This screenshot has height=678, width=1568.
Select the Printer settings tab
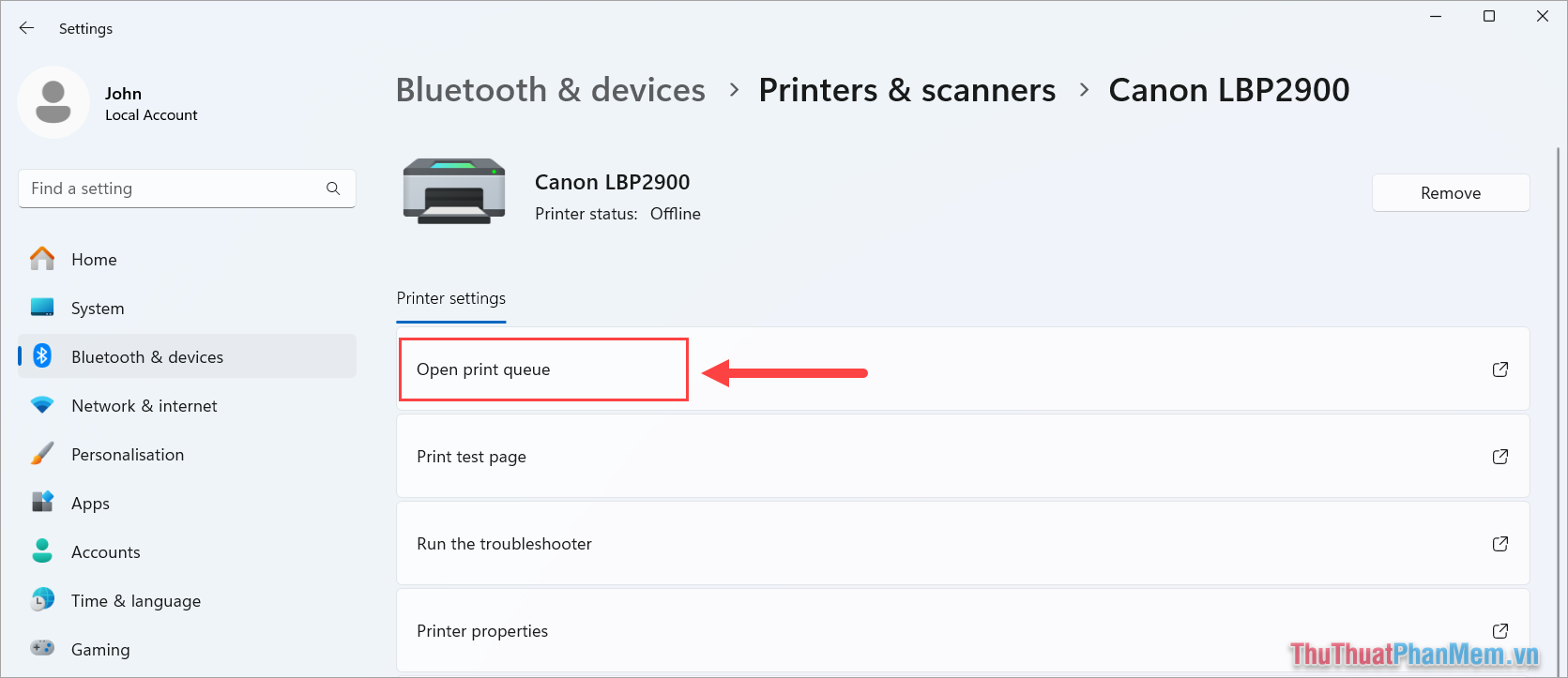(x=451, y=298)
